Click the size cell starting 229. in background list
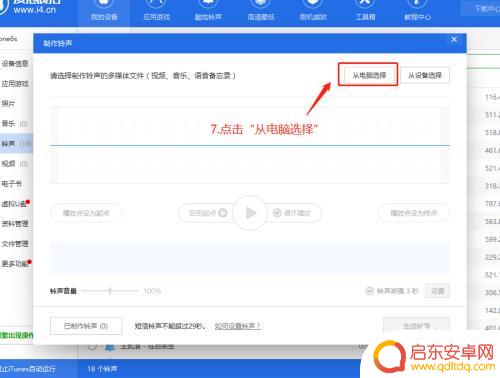This screenshot has width=500, height=378. click(x=492, y=257)
